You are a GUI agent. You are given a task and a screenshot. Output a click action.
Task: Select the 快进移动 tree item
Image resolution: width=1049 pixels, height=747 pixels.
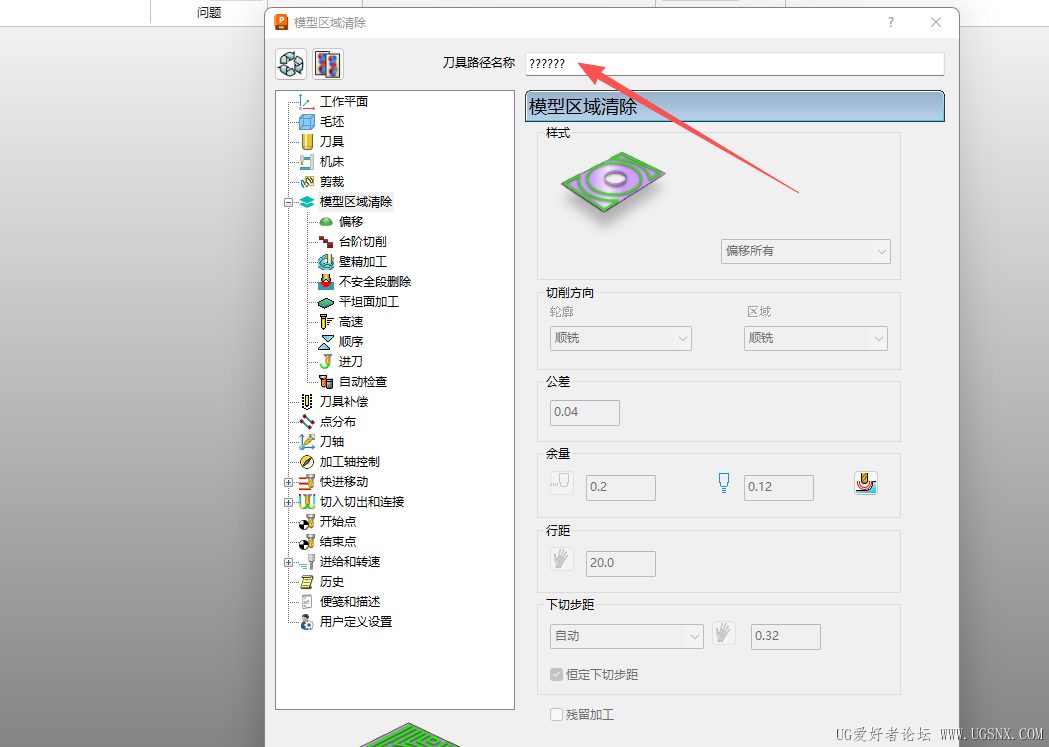[x=344, y=482]
